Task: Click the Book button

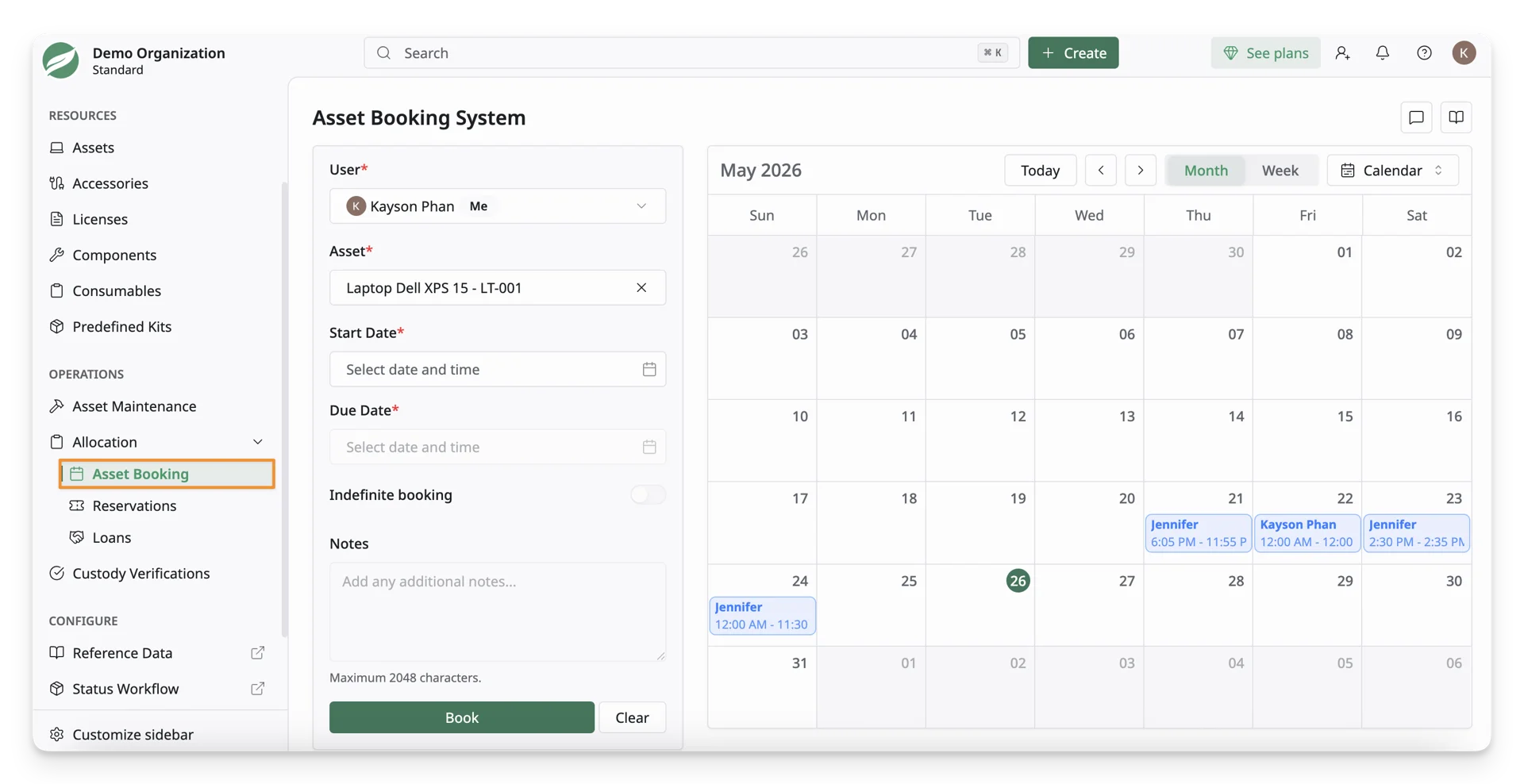Action: point(462,717)
